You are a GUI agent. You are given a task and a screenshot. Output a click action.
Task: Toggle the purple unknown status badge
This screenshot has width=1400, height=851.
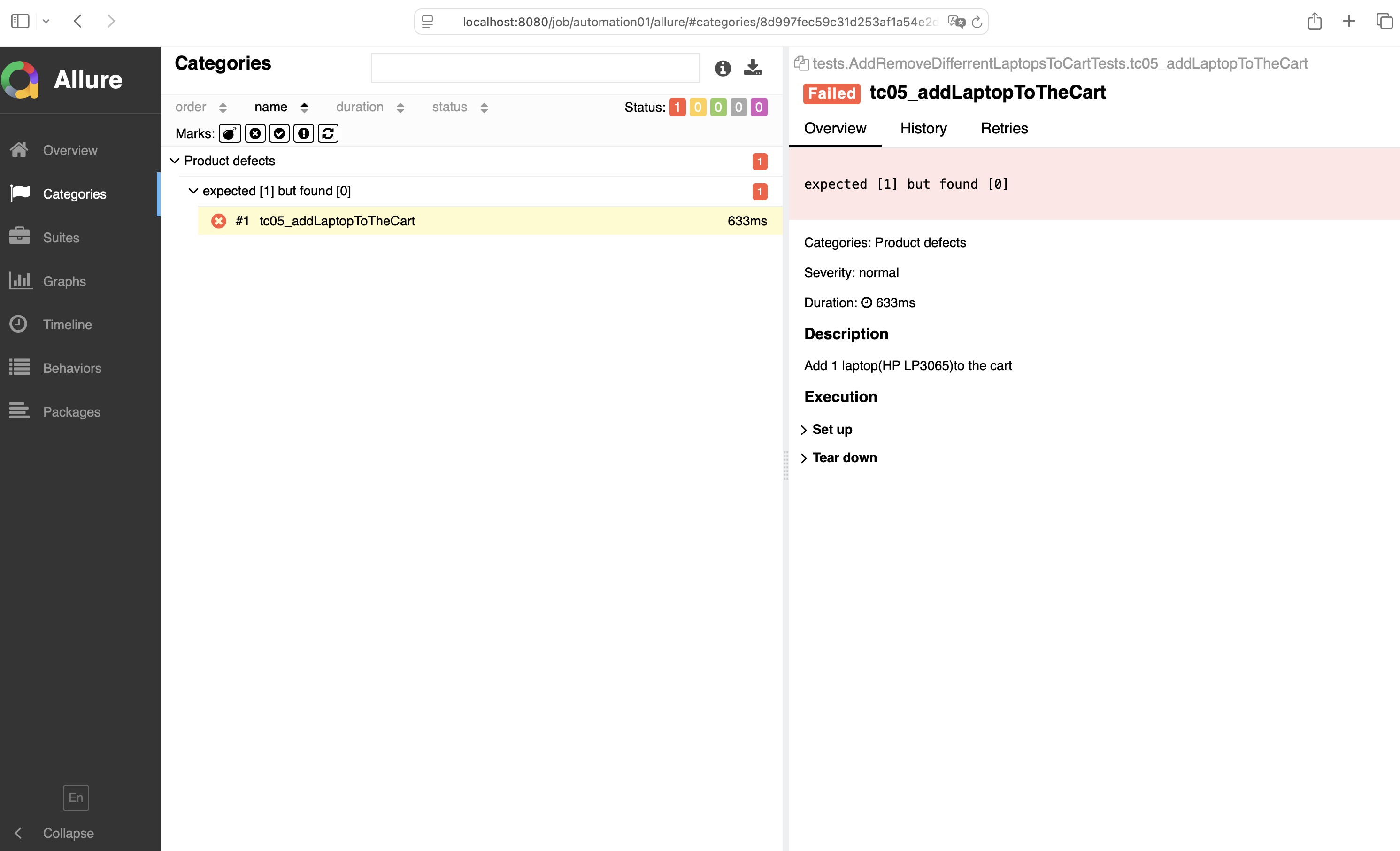tap(759, 108)
